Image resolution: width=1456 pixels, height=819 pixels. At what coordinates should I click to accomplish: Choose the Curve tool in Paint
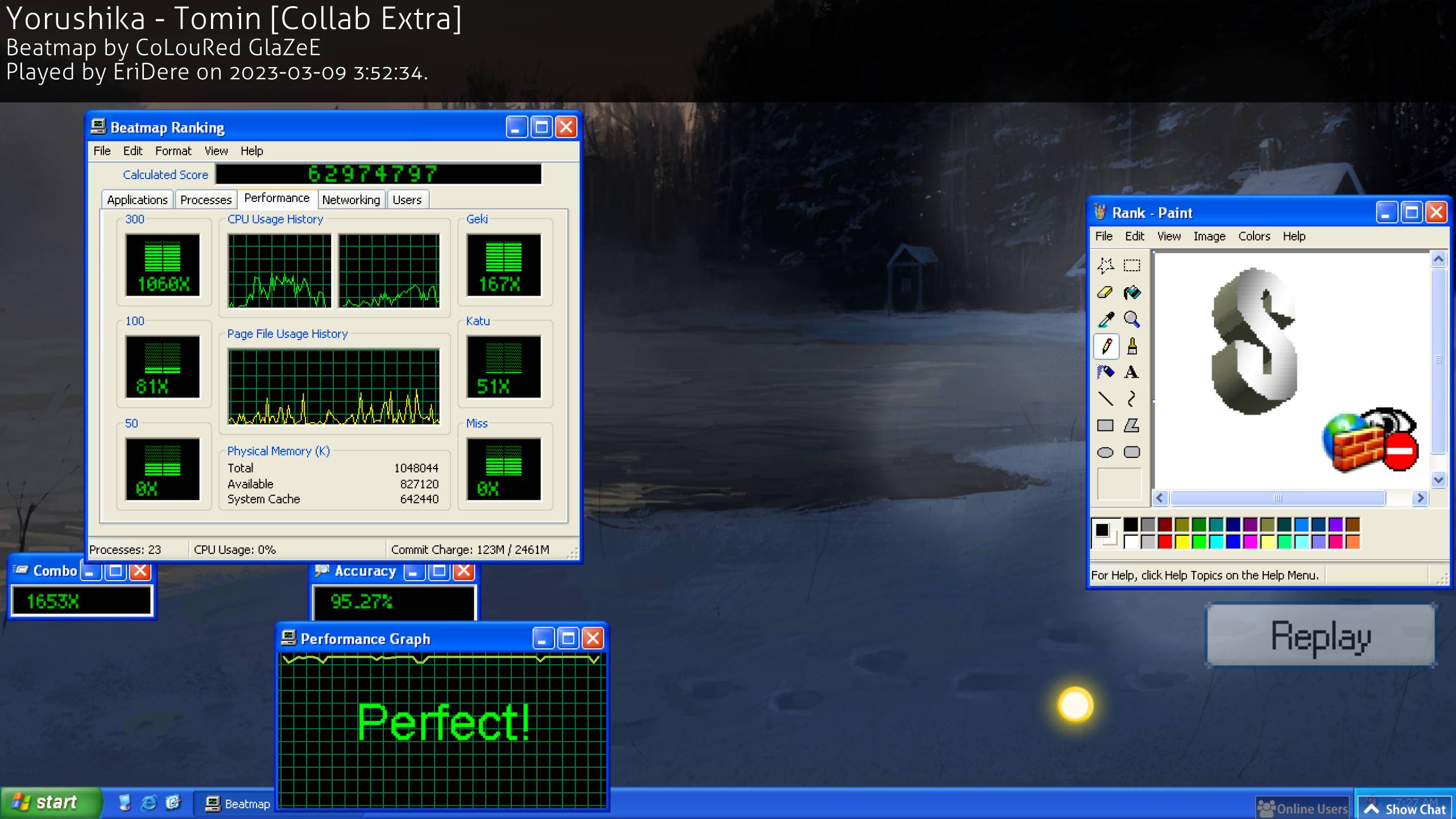click(1132, 399)
